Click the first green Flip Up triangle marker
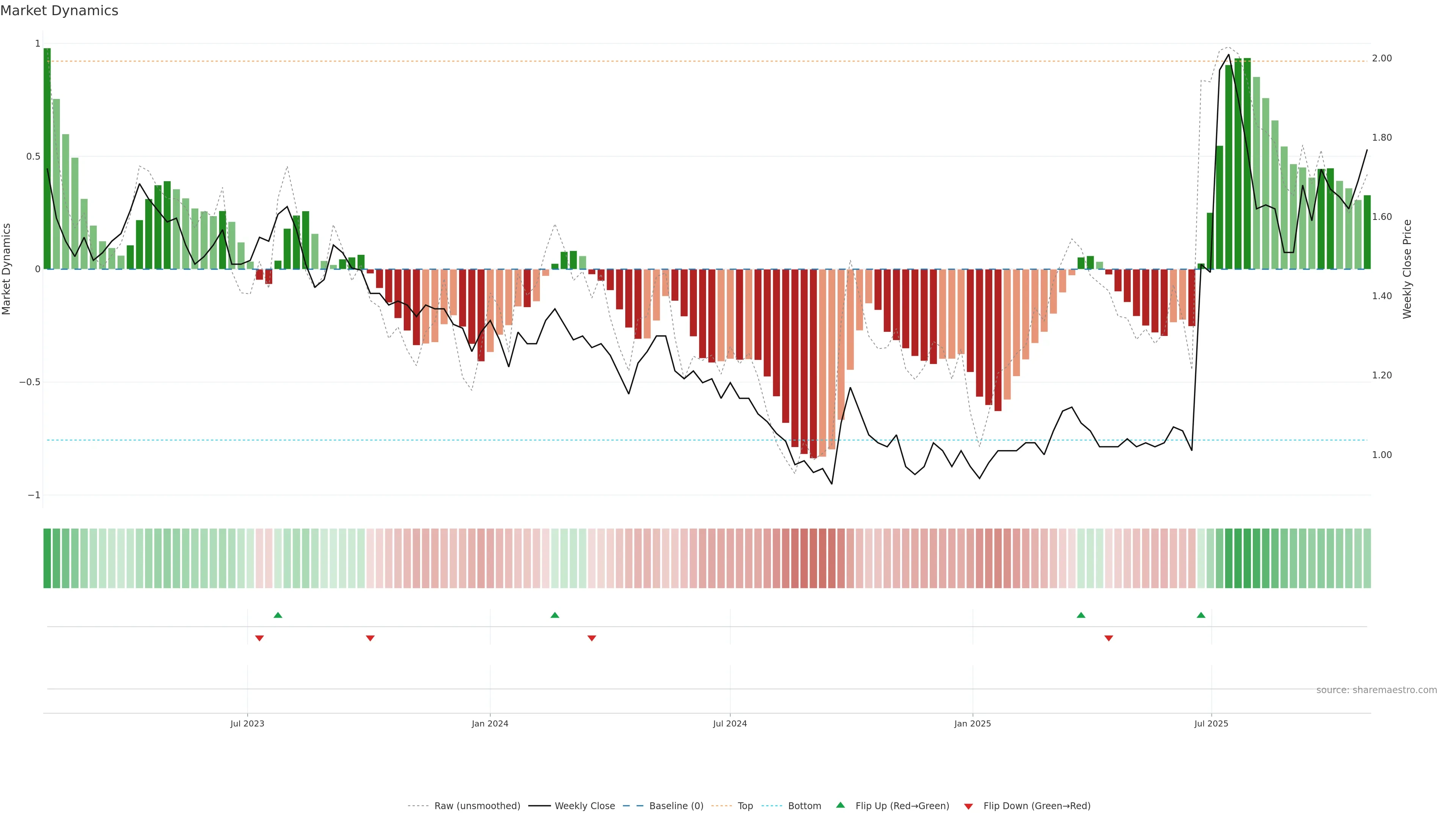Viewport: 1456px width, 819px height. [x=278, y=615]
